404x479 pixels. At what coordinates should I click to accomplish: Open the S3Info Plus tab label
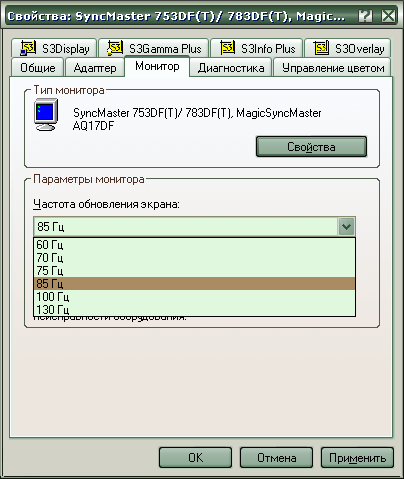click(x=268, y=49)
